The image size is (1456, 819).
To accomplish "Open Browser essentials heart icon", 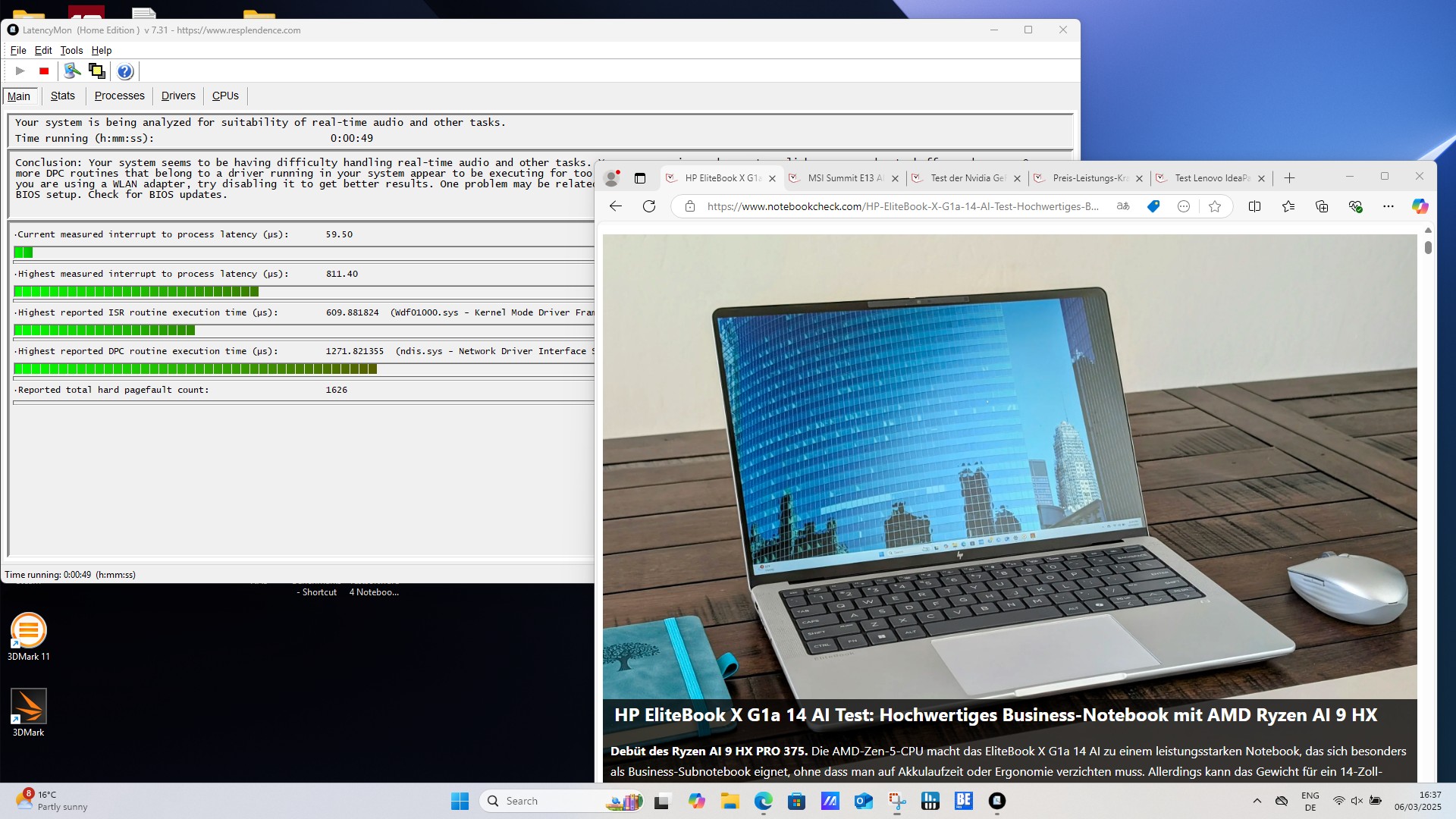I will coord(1355,206).
